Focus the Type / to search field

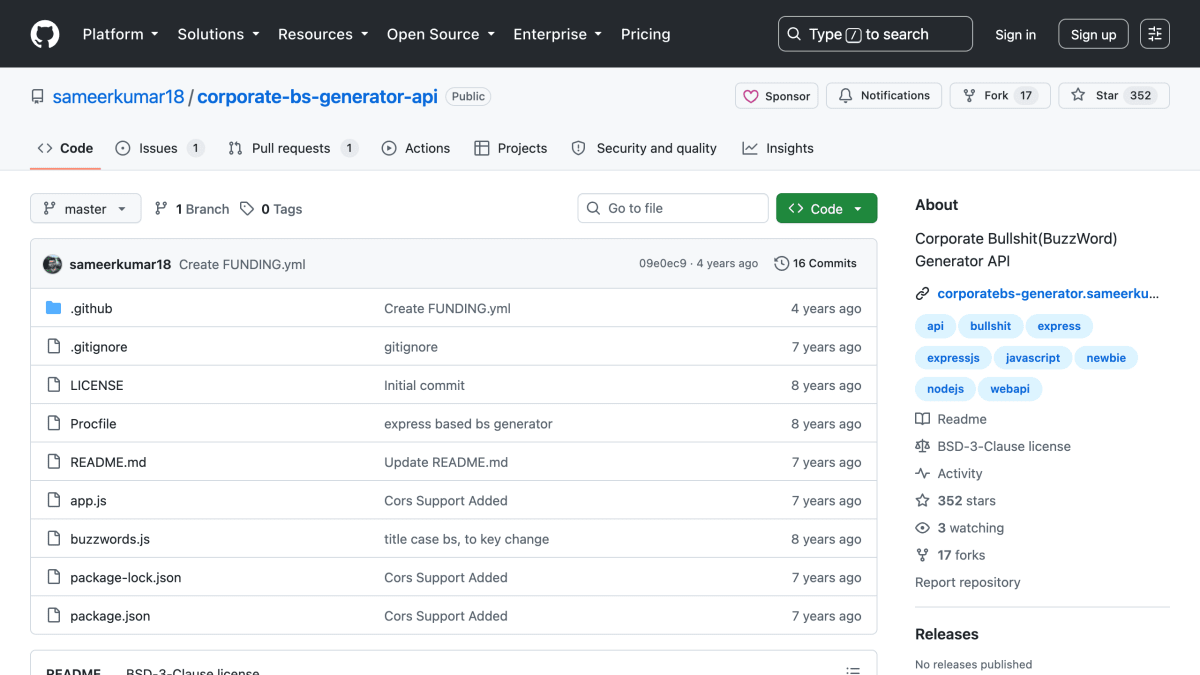click(875, 34)
